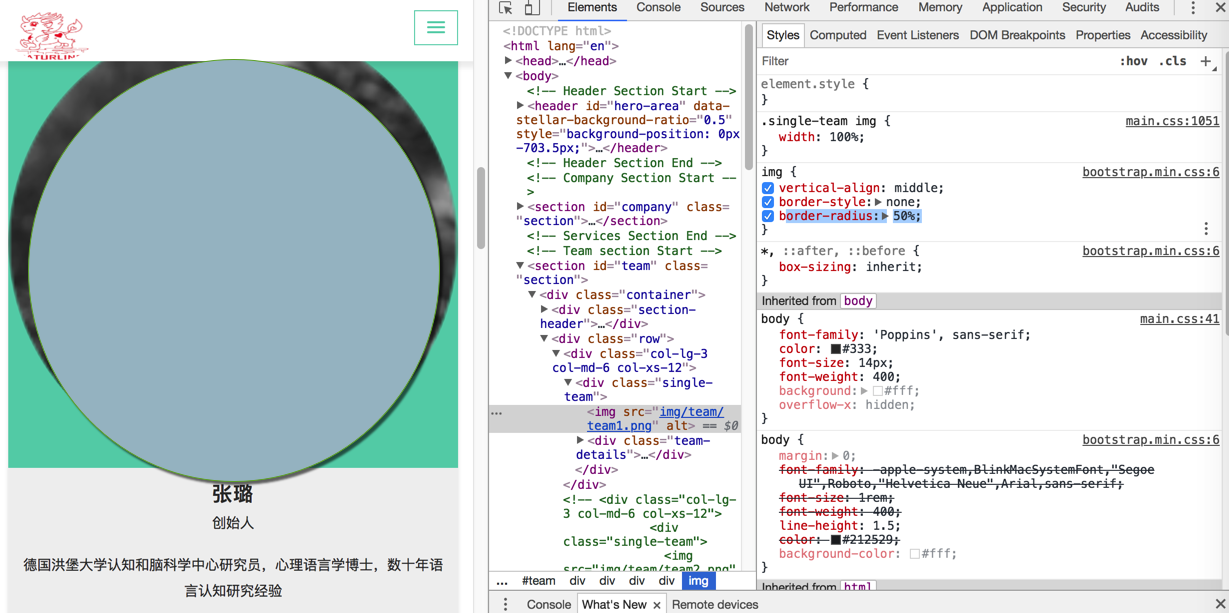
Task: Switch to the Computed pane
Action: (x=838, y=35)
